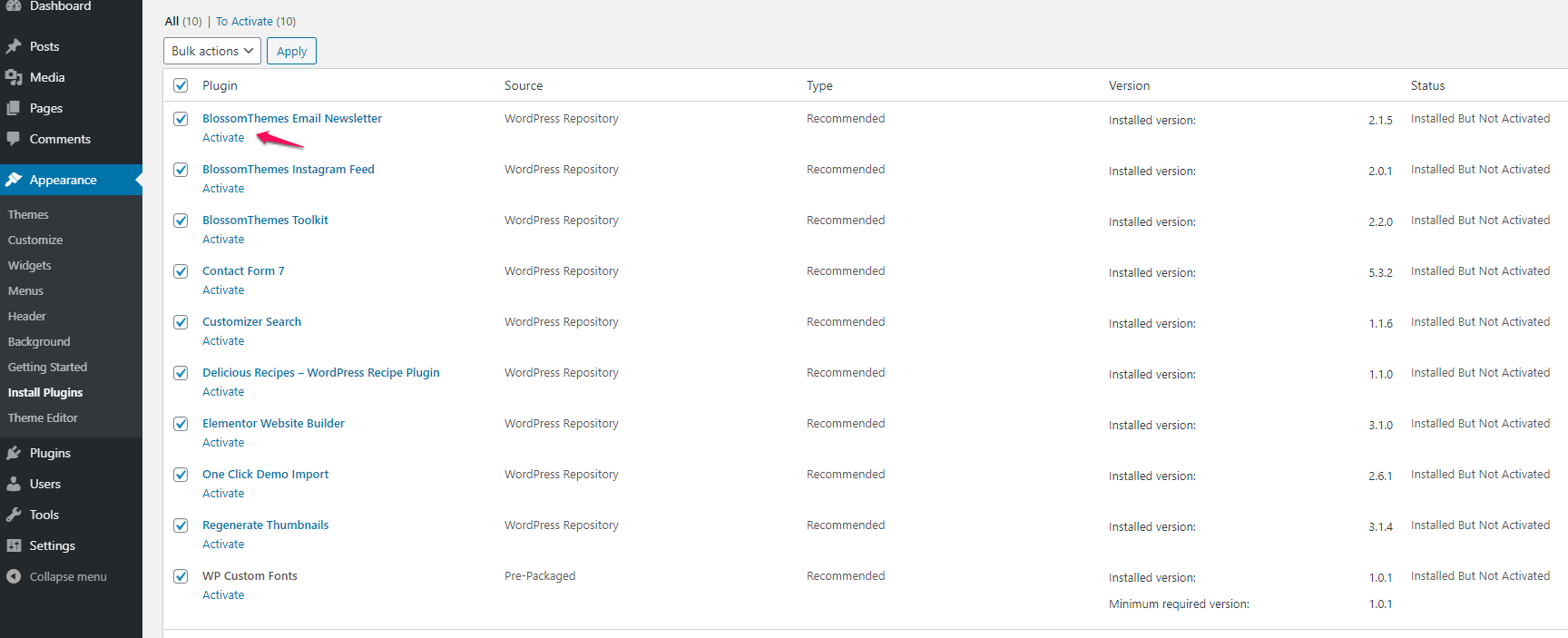Viewport: 1568px width, 638px height.
Task: Click the Collapse menu arrow icon
Action: pyautogui.click(x=14, y=576)
